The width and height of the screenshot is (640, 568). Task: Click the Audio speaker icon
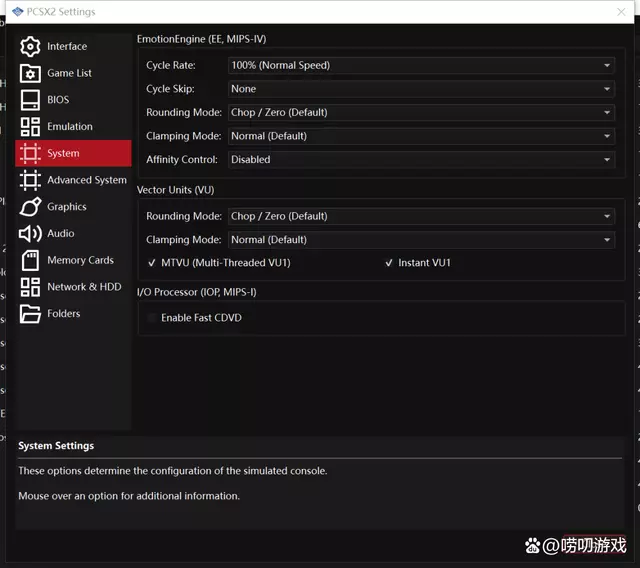tap(30, 233)
